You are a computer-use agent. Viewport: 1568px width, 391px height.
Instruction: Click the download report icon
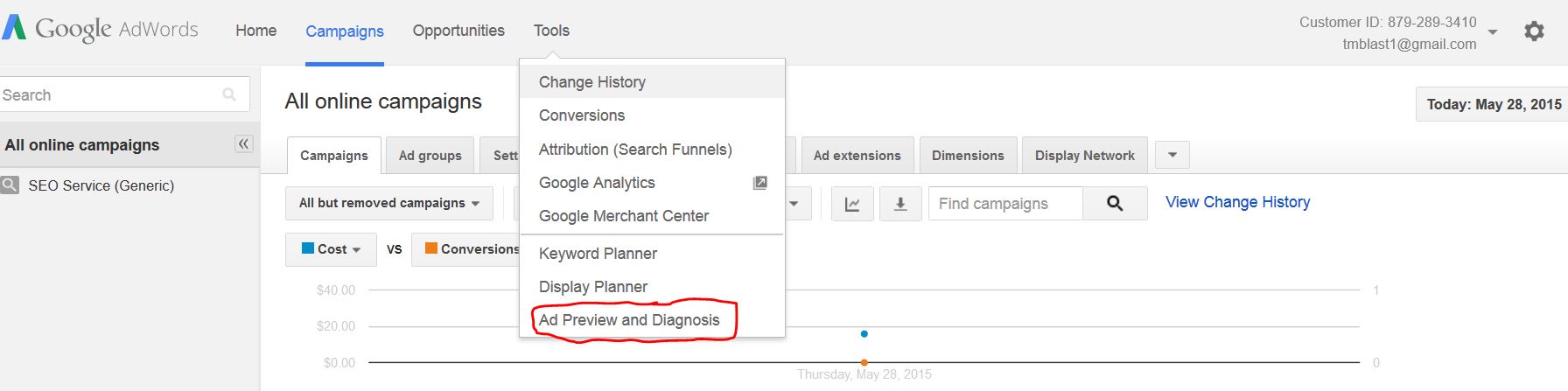[900, 204]
